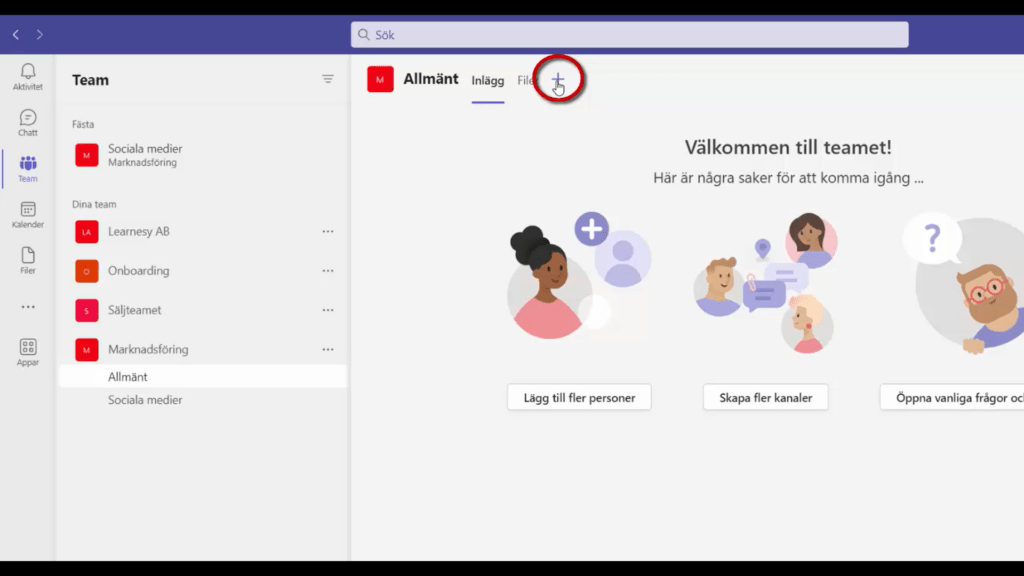This screenshot has height=576, width=1024.
Task: Click in the Sök search field
Action: [630, 35]
